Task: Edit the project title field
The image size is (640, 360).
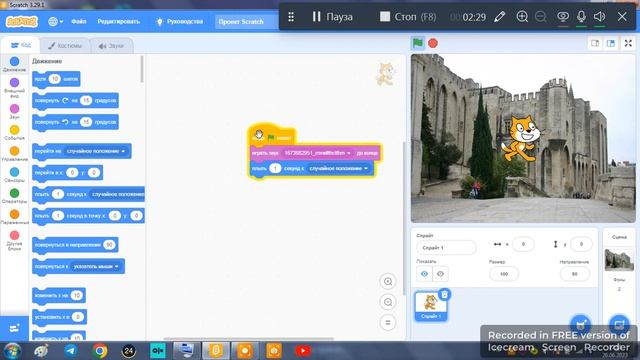Action: pos(246,22)
